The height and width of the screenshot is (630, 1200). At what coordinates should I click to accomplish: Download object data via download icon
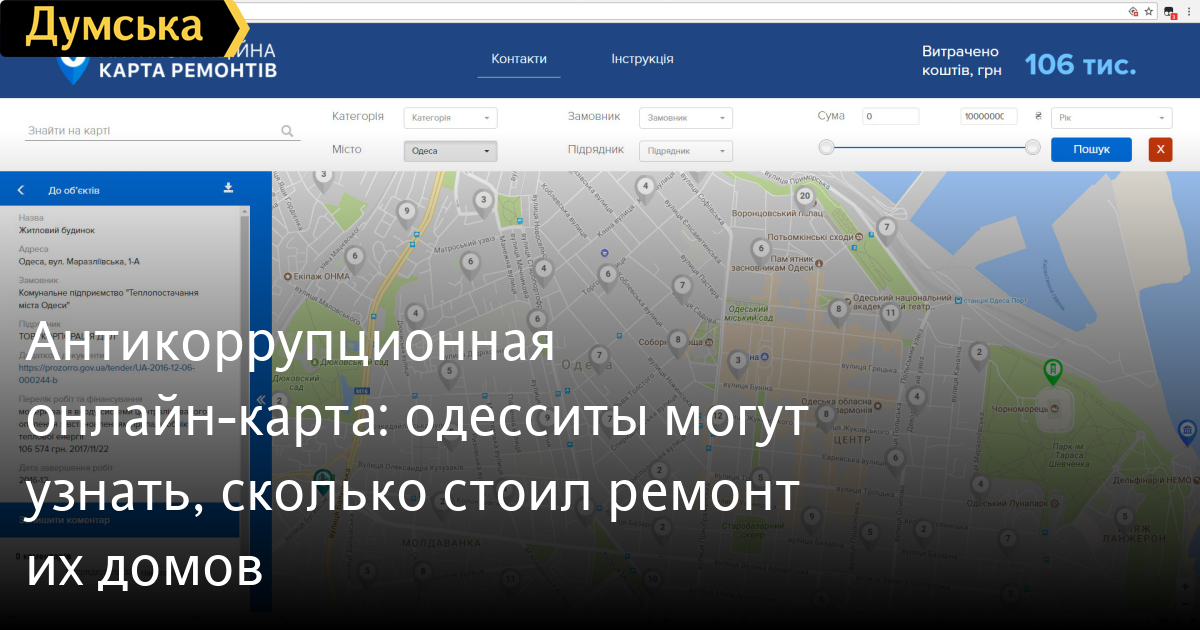pyautogui.click(x=228, y=188)
